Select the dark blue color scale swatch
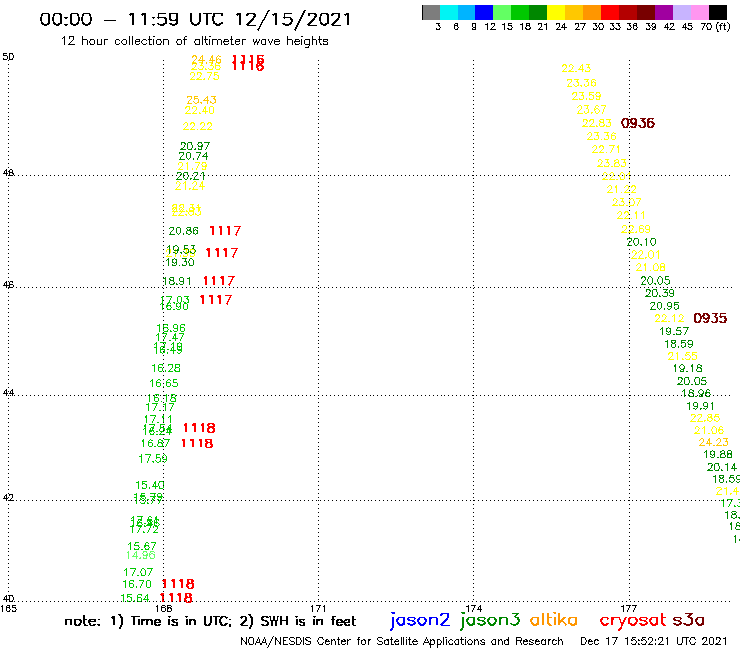 484,12
